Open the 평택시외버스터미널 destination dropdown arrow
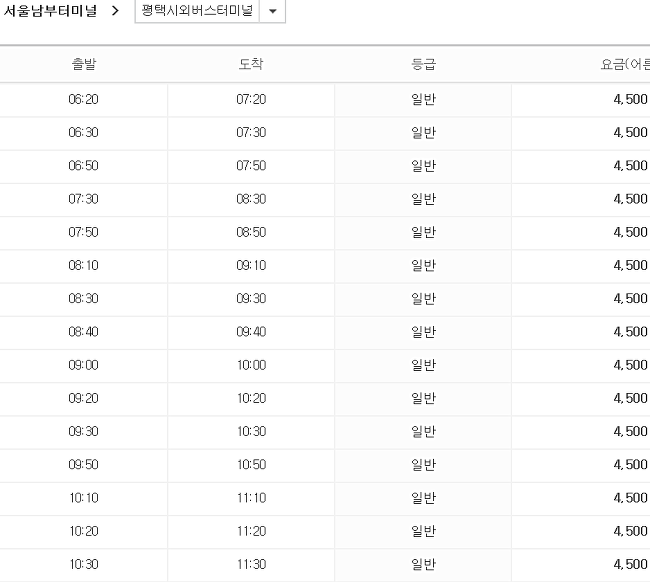The height and width of the screenshot is (582, 650). tap(272, 11)
